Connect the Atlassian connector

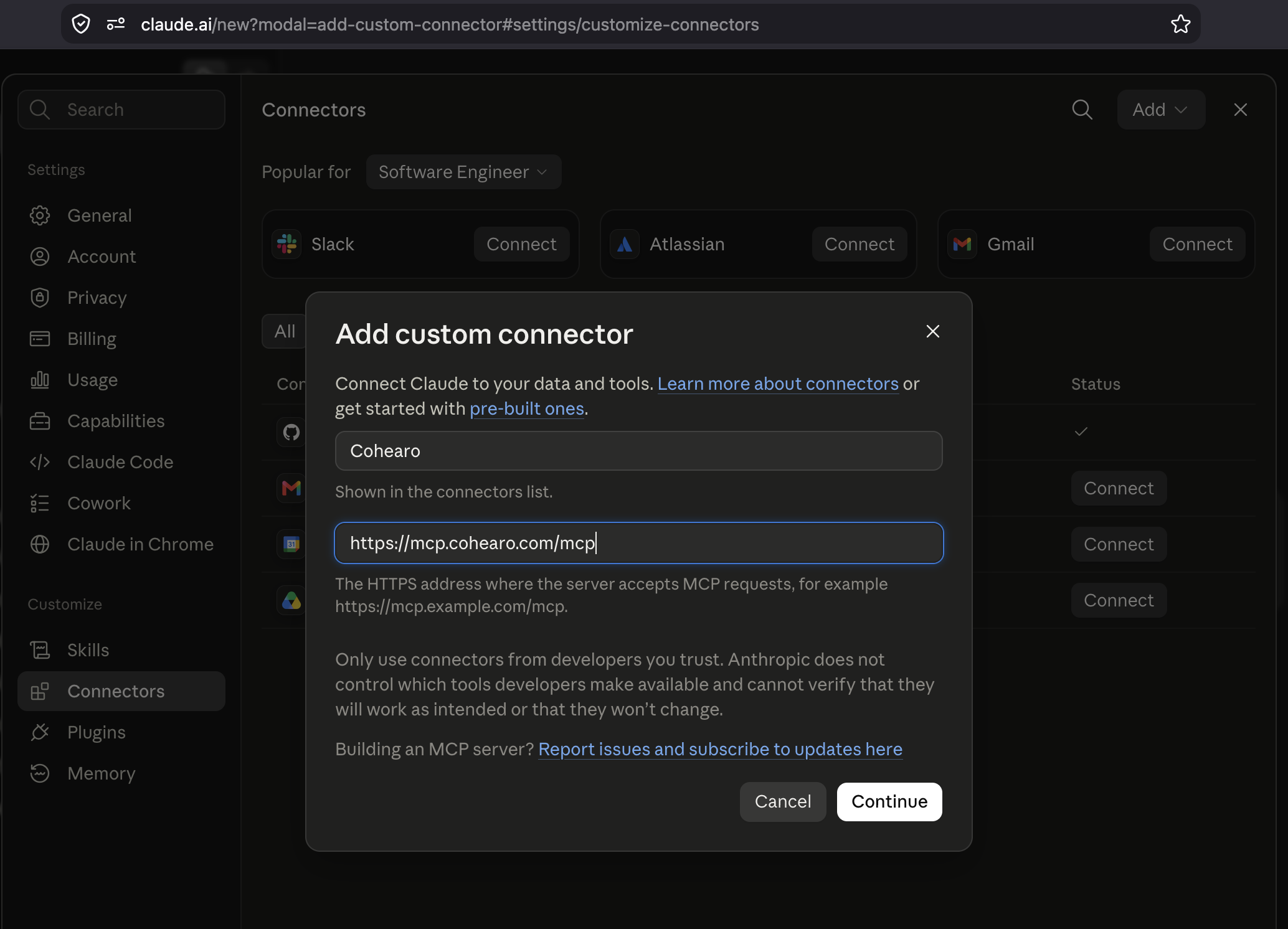pyautogui.click(x=859, y=244)
